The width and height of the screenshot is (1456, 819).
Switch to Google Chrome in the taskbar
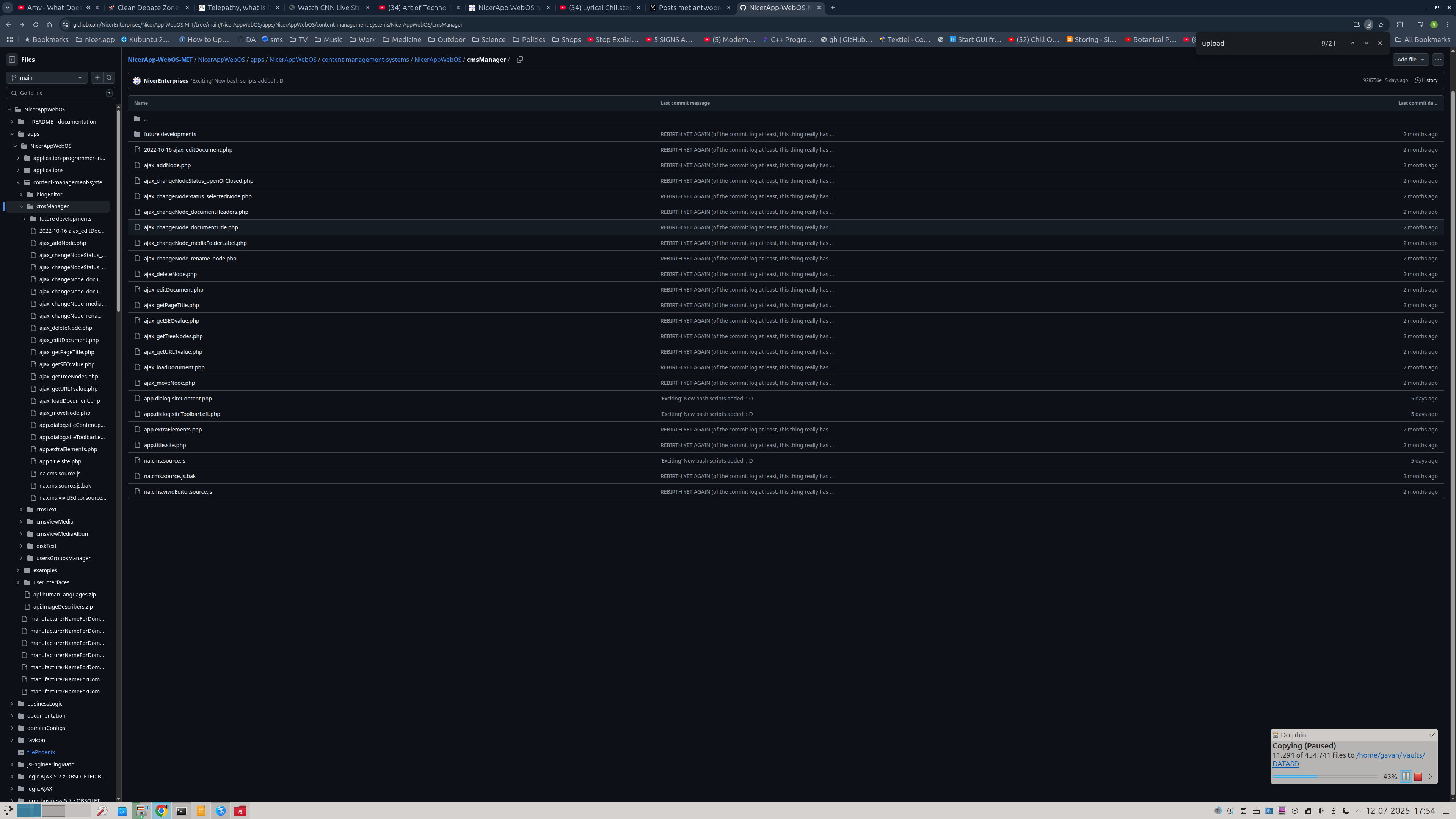[162, 811]
